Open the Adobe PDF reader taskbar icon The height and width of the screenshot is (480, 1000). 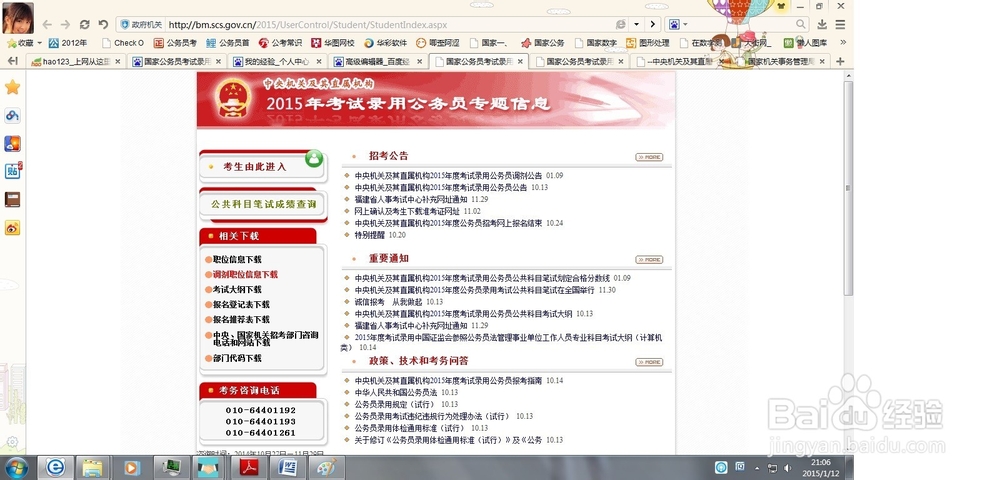pos(248,468)
